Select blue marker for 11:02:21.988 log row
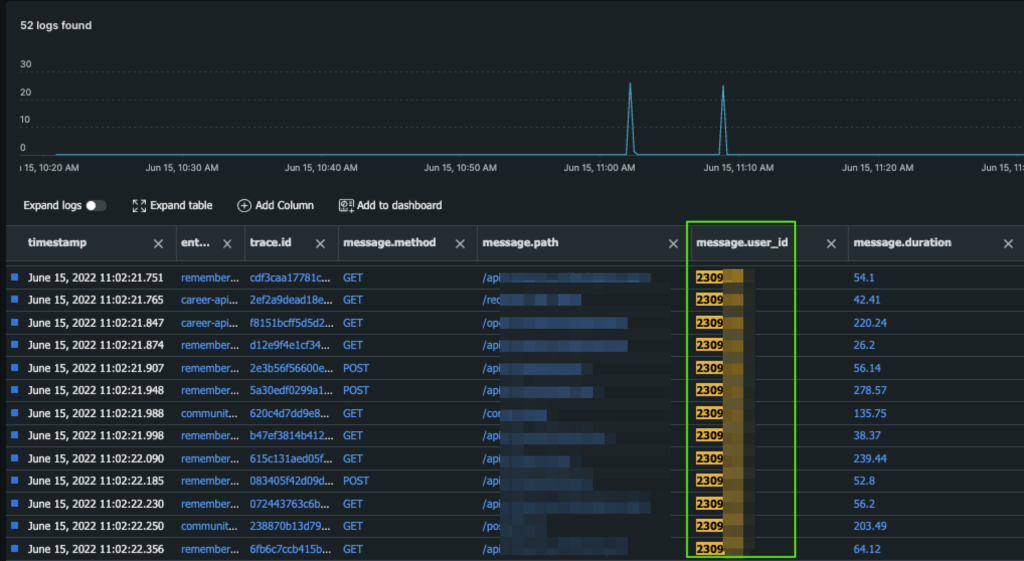The height and width of the screenshot is (561, 1024). coord(14,412)
